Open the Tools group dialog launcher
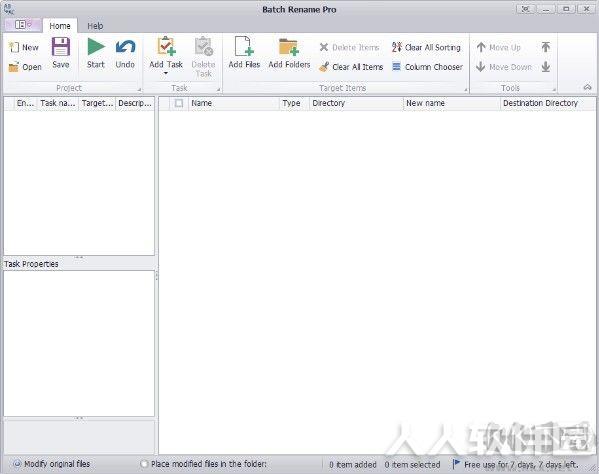Image resolution: width=599 pixels, height=474 pixels. tap(554, 90)
